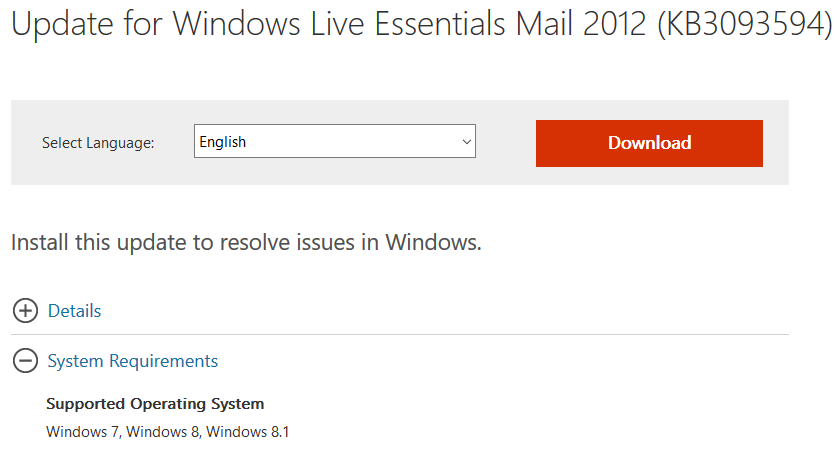Screen dimensions: 837x465
Task: Click the System Requirements section link
Action: (132, 361)
